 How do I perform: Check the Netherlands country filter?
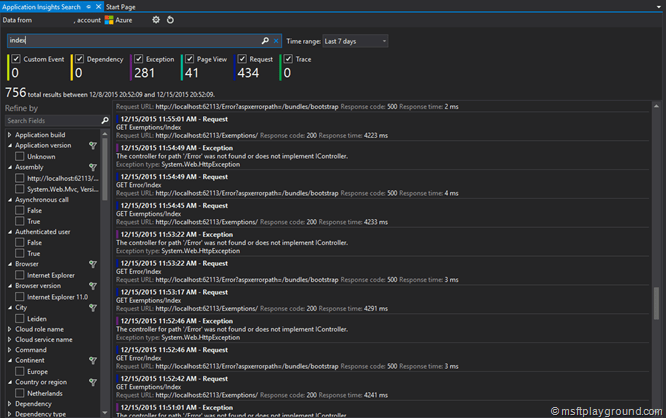[x=20, y=393]
